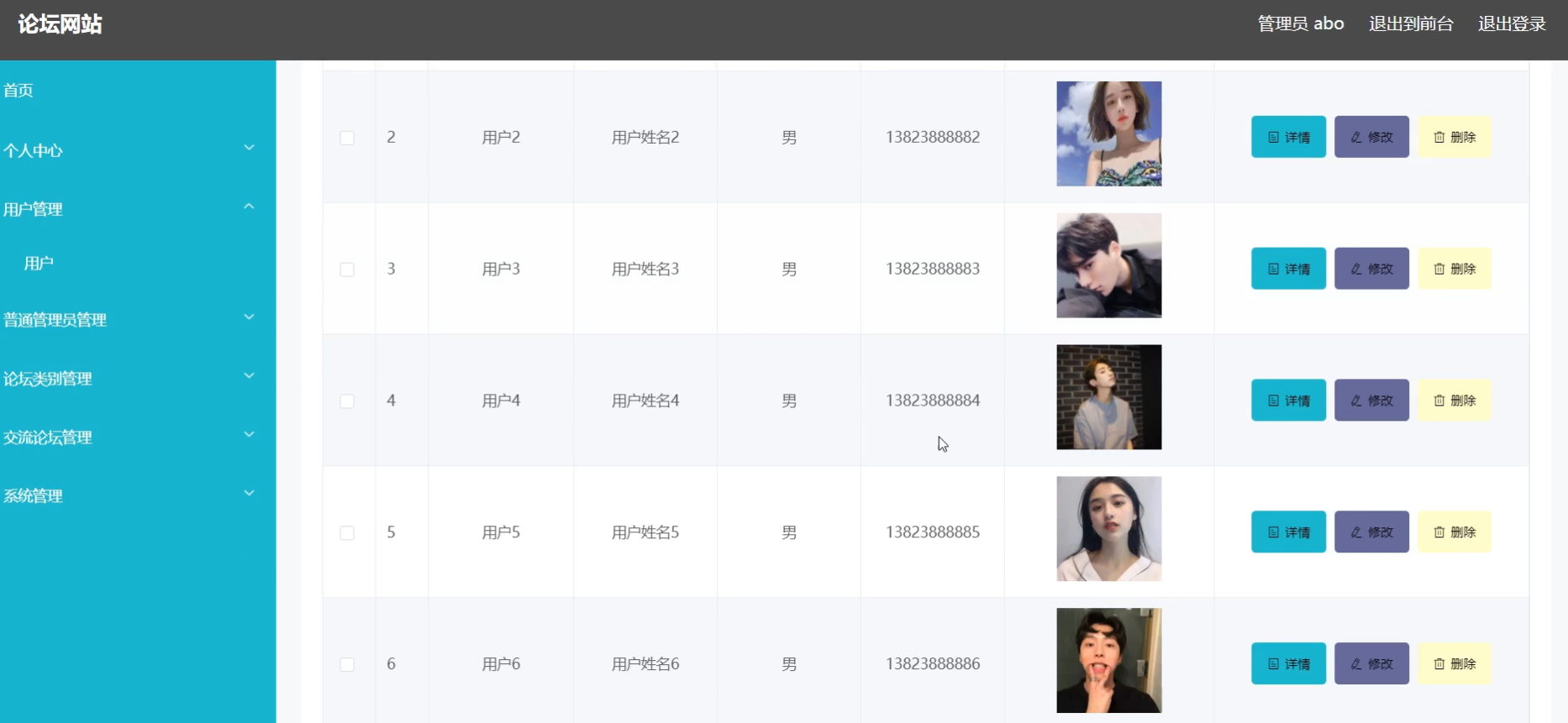Select the checkbox for 用户3

[347, 270]
